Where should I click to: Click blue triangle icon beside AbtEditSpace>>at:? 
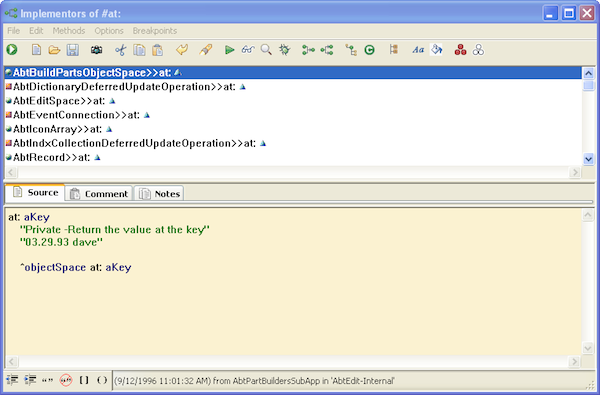(112, 101)
